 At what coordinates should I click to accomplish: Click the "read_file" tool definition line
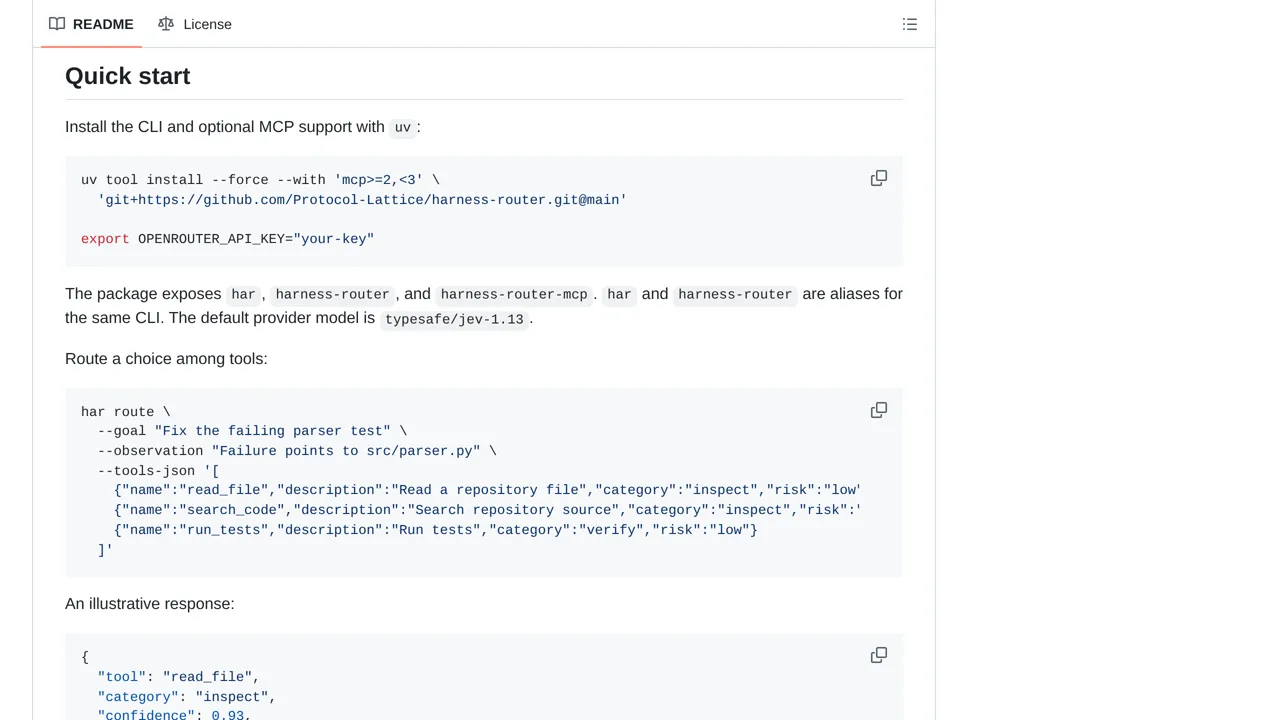pos(487,490)
